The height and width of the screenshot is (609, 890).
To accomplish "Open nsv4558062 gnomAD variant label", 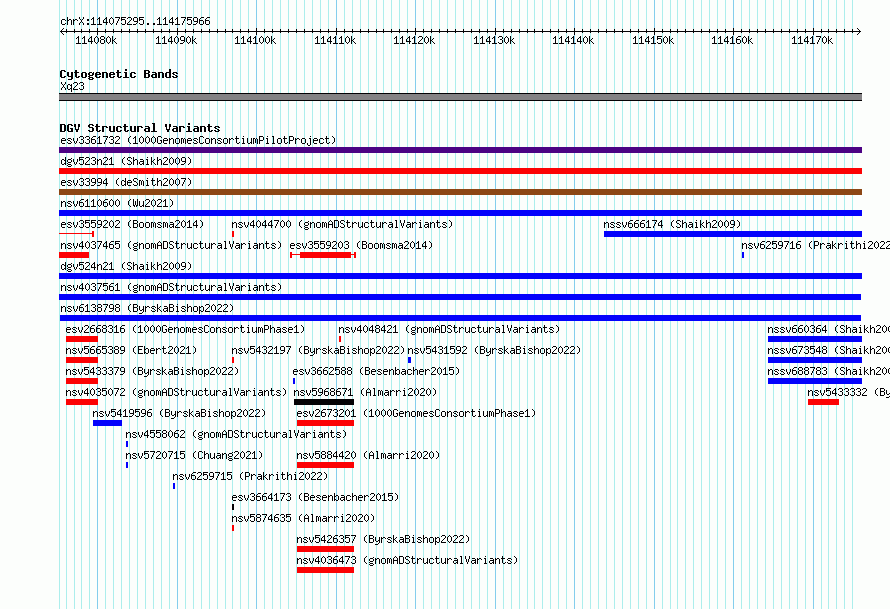I will tap(236, 434).
